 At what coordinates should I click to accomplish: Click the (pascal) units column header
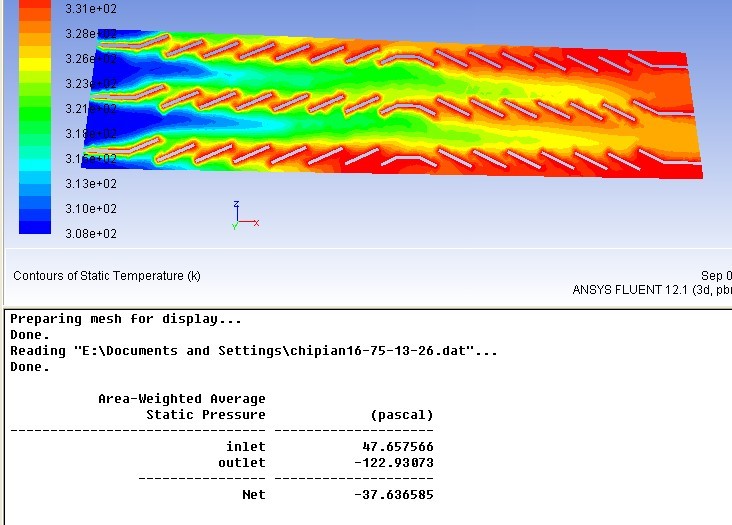tap(402, 415)
